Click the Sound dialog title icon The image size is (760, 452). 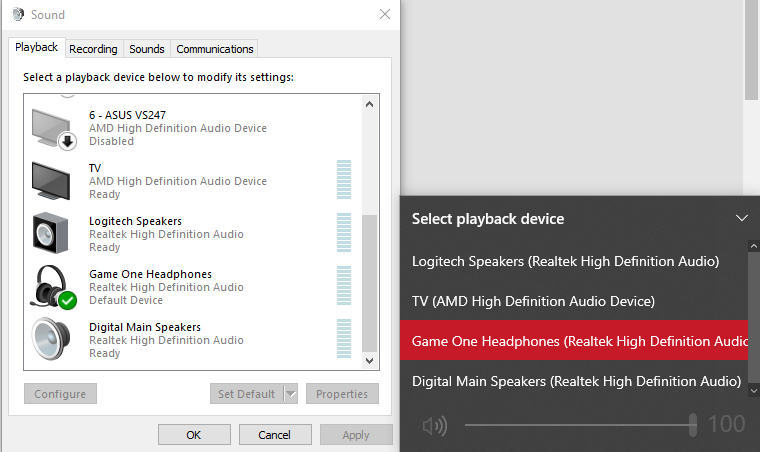[x=18, y=14]
